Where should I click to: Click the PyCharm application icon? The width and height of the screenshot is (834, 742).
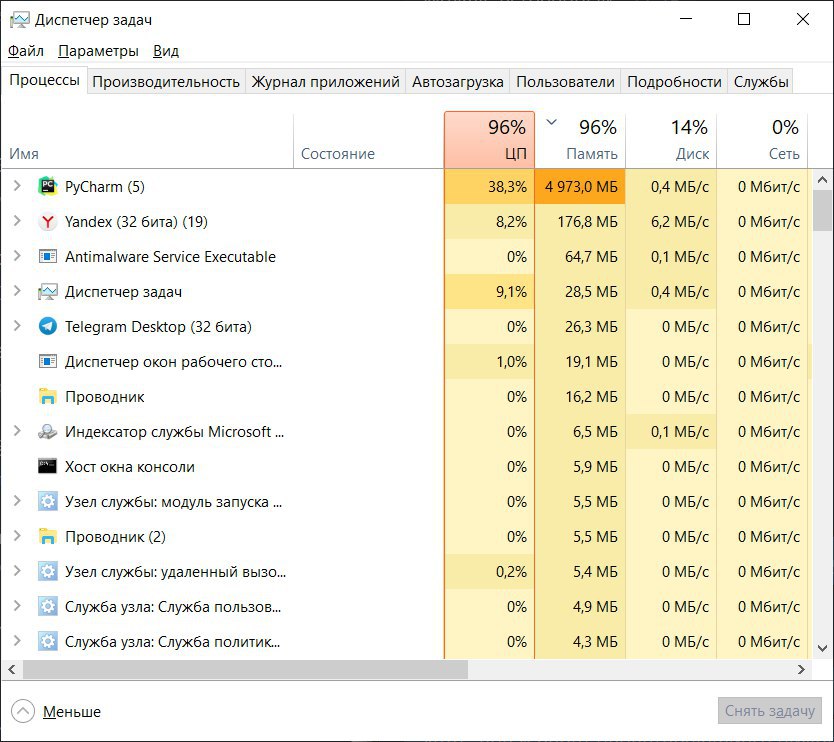point(47,187)
